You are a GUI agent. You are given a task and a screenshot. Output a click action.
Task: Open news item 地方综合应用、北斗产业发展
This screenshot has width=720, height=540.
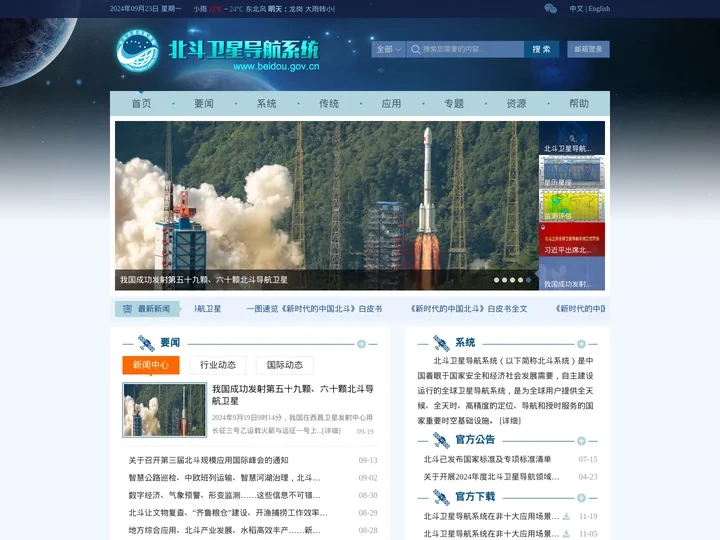tap(225, 530)
